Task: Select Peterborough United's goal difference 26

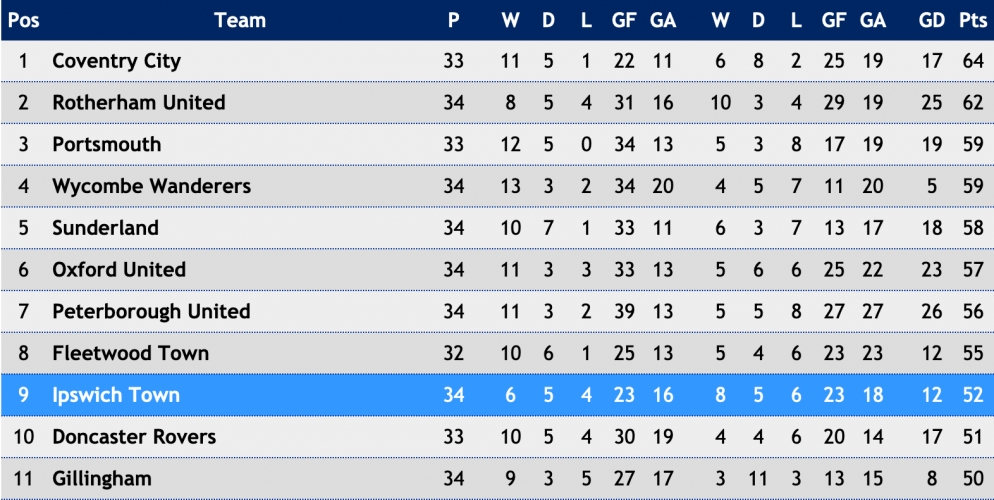Action: [932, 311]
